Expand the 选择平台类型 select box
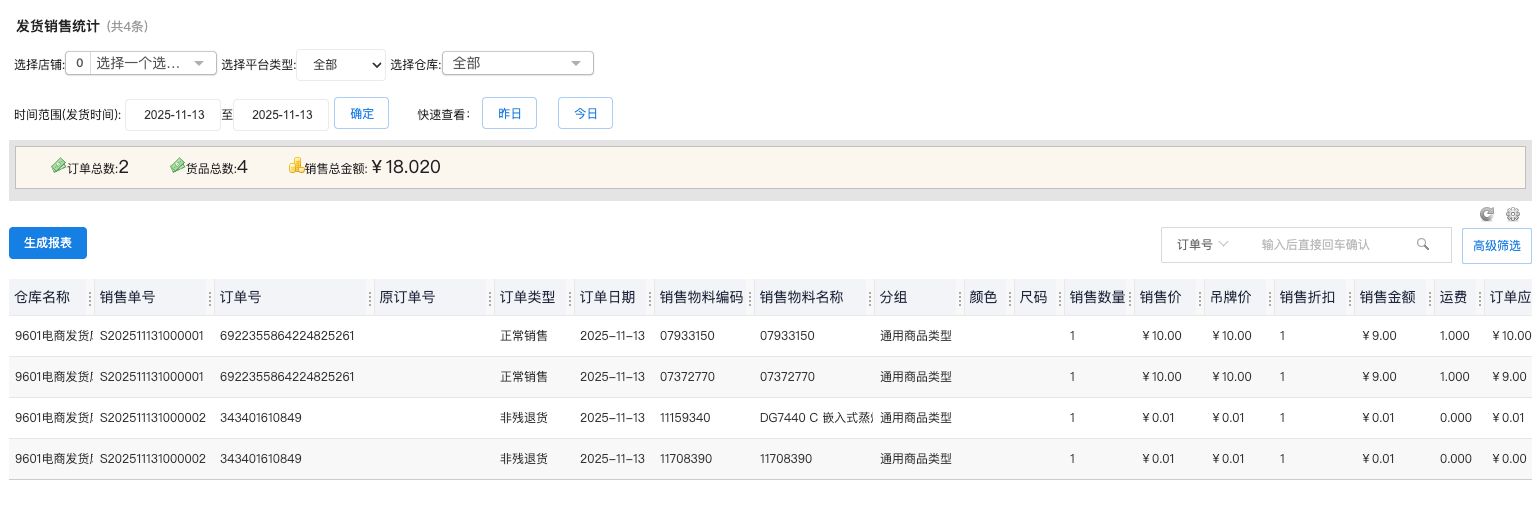Screen dimensions: 1540x520 pyautogui.click(x=341, y=64)
